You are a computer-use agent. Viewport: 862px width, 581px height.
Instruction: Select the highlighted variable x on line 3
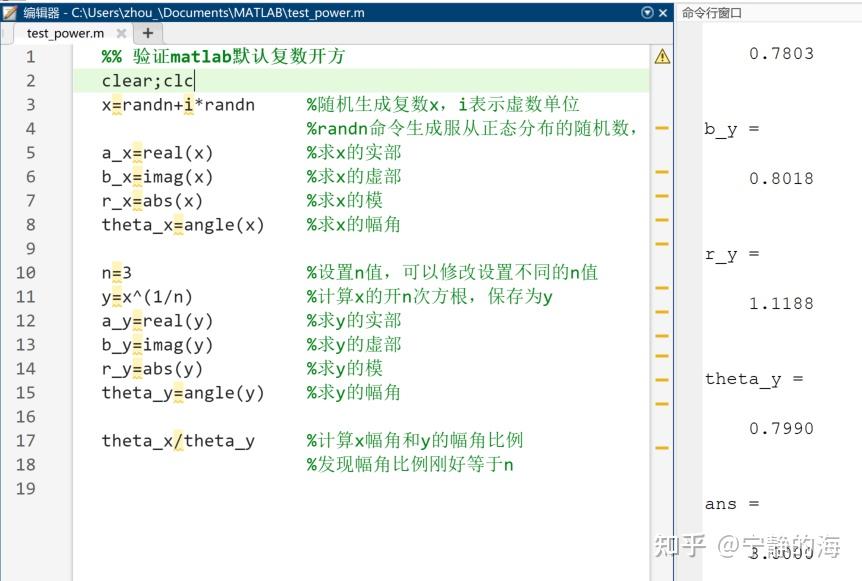click(106, 105)
